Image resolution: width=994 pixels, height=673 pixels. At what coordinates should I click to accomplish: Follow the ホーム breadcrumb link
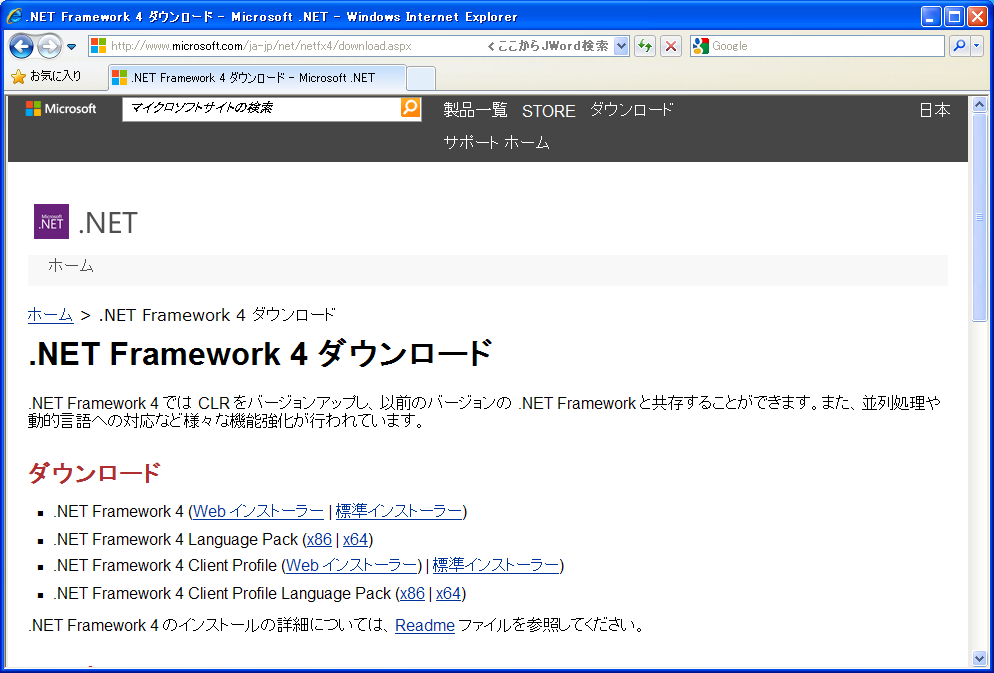click(50, 315)
